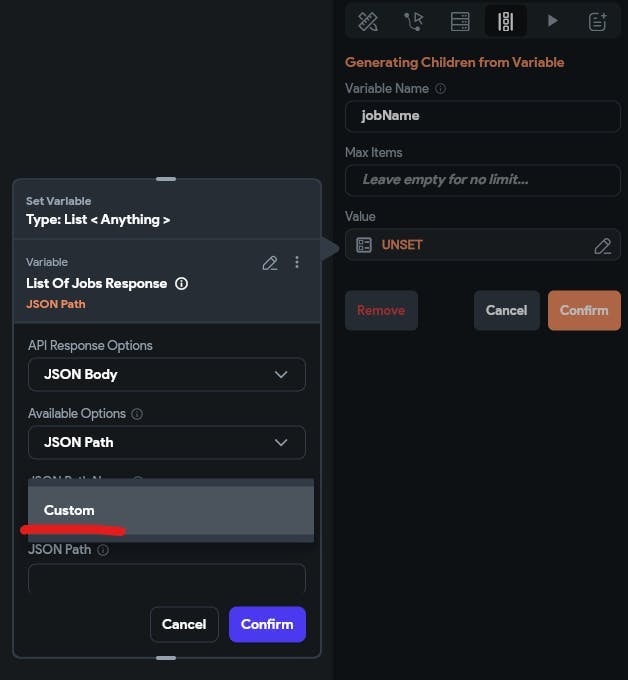Screen dimensions: 628x680
Task: Open the backend query database icon
Action: pyautogui.click(x=459, y=21)
